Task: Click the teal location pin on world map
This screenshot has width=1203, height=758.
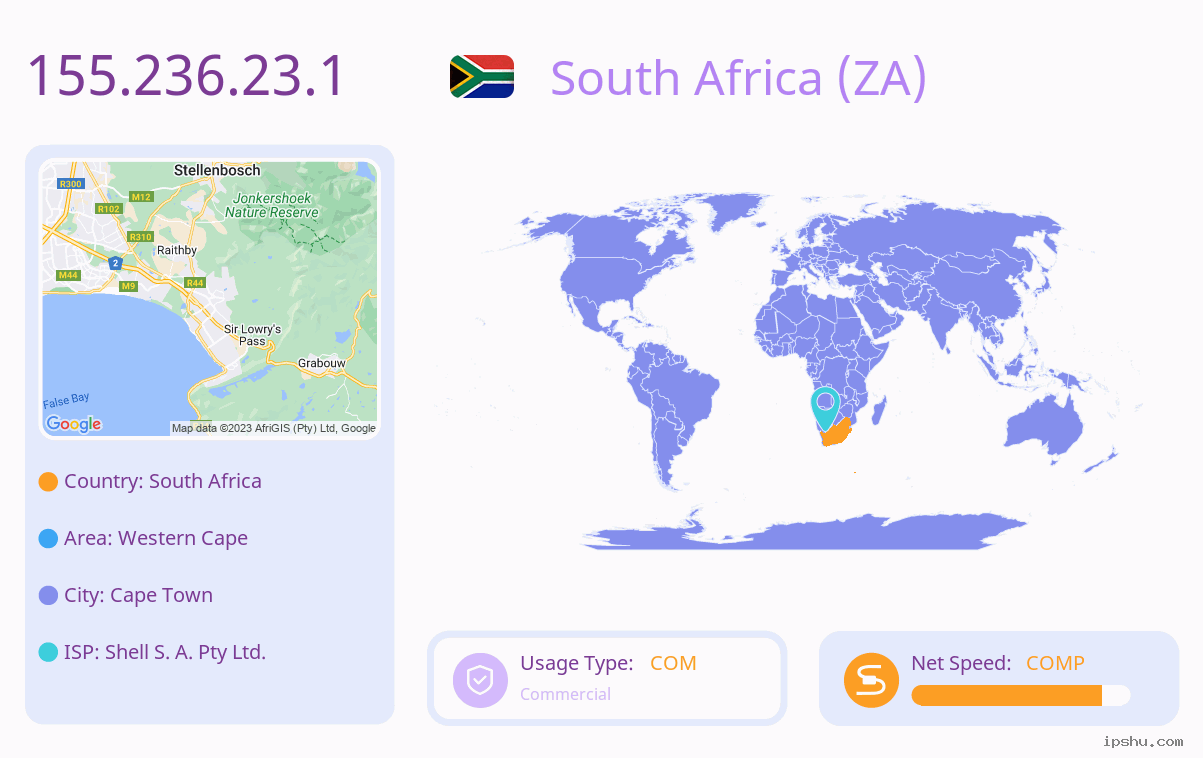Action: pos(825,409)
